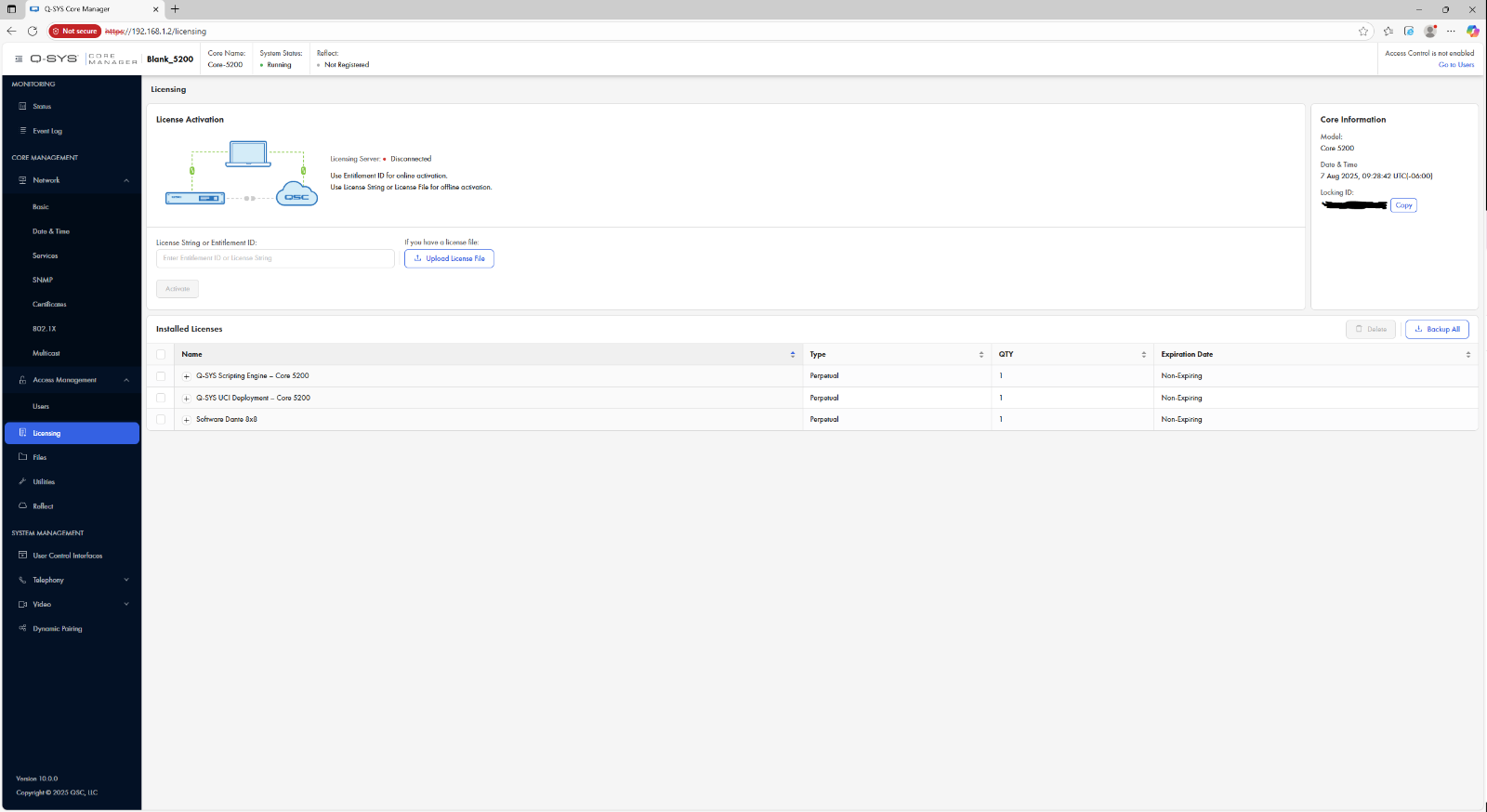
Task: Sort installed licenses by Type
Action: coord(981,354)
